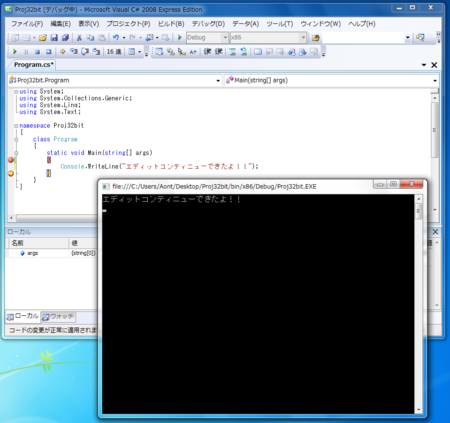Click the Undo arrow icon

point(116,38)
